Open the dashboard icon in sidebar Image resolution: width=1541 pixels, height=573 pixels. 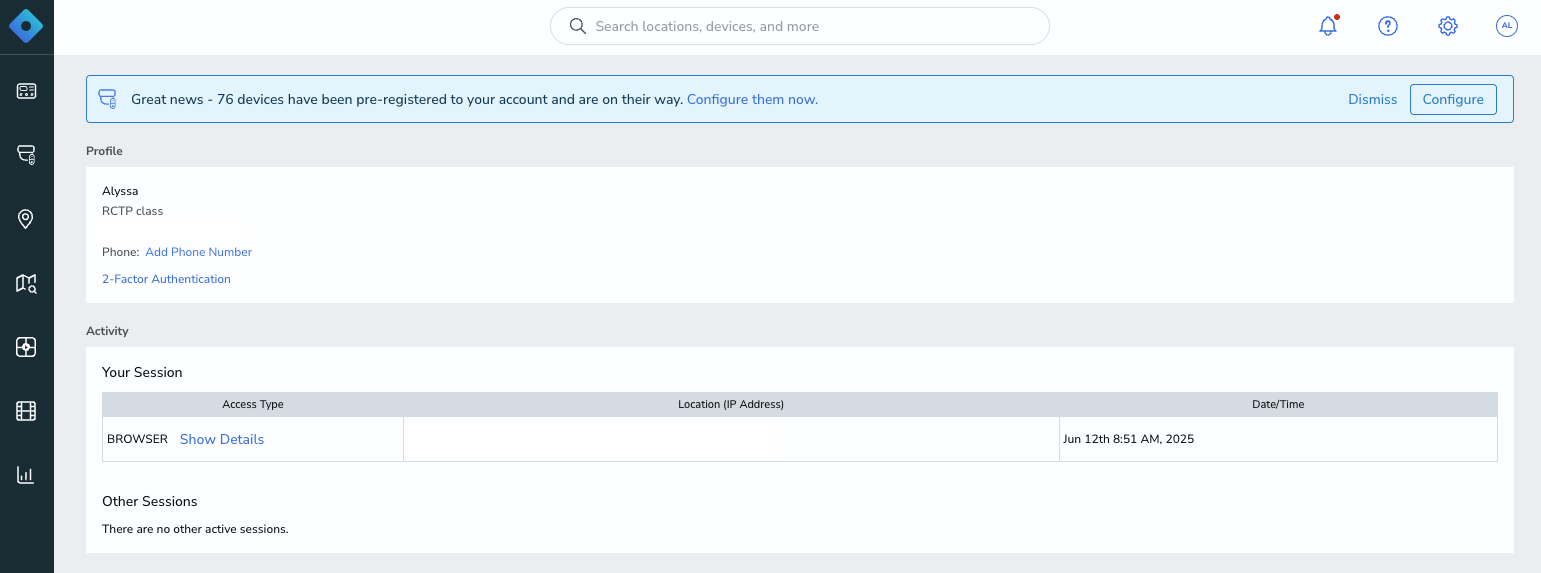pos(26,91)
